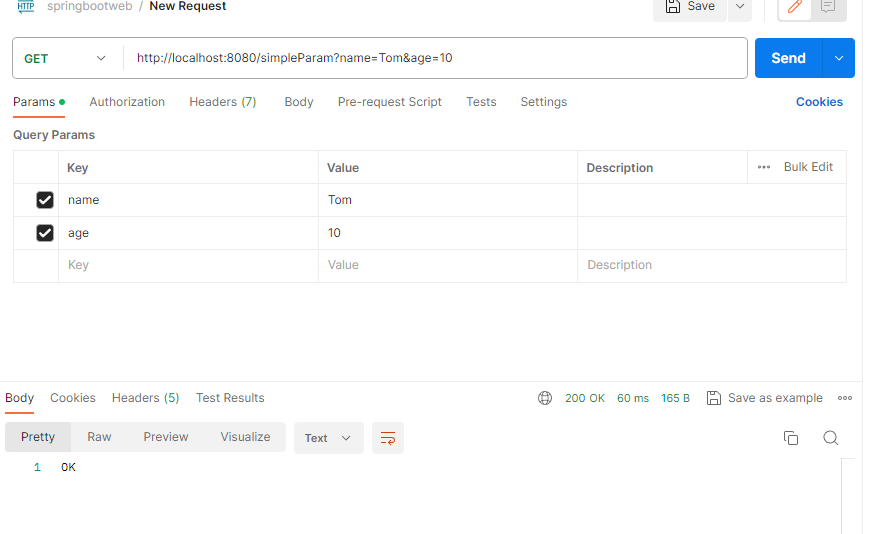Uncheck the name parameter checkbox
The height and width of the screenshot is (534, 871).
45,200
